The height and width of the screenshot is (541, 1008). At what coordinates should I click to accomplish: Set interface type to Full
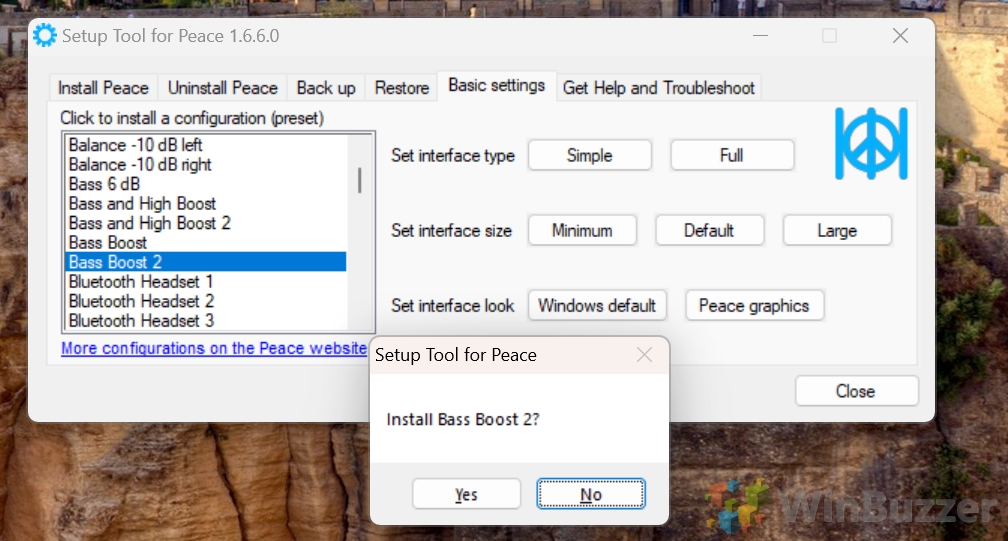coord(731,155)
